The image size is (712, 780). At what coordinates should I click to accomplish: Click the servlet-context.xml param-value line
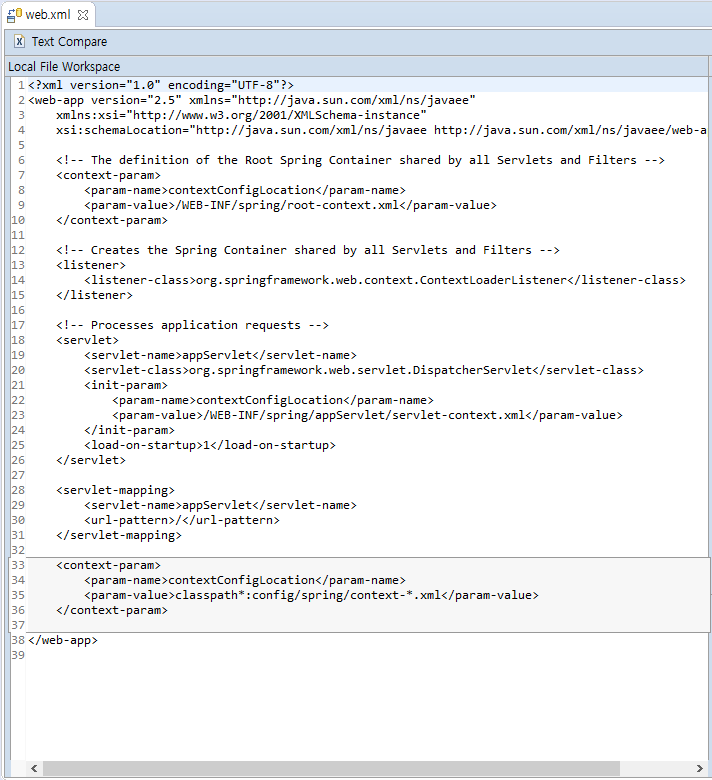coord(367,415)
